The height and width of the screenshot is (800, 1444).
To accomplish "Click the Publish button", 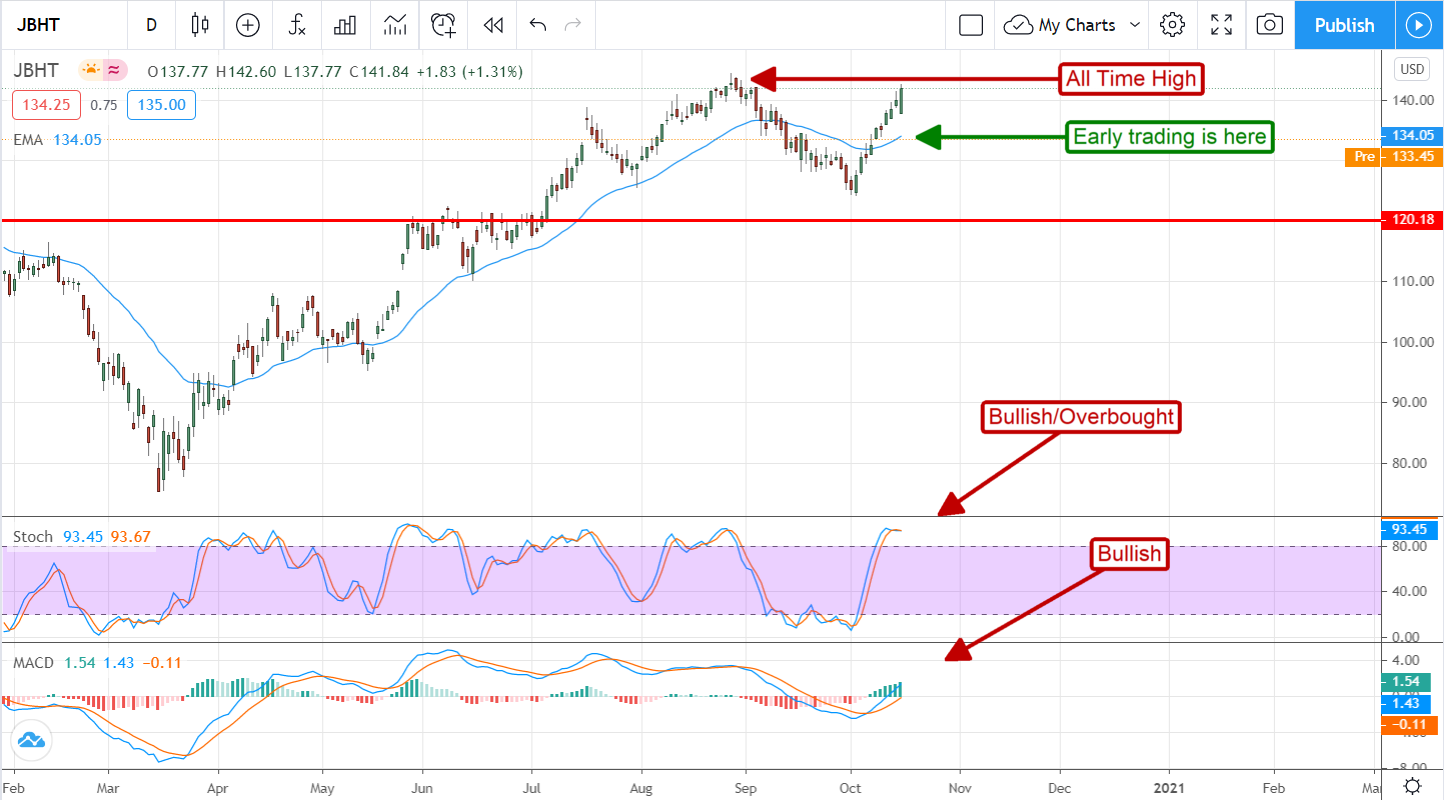I will 1344,25.
